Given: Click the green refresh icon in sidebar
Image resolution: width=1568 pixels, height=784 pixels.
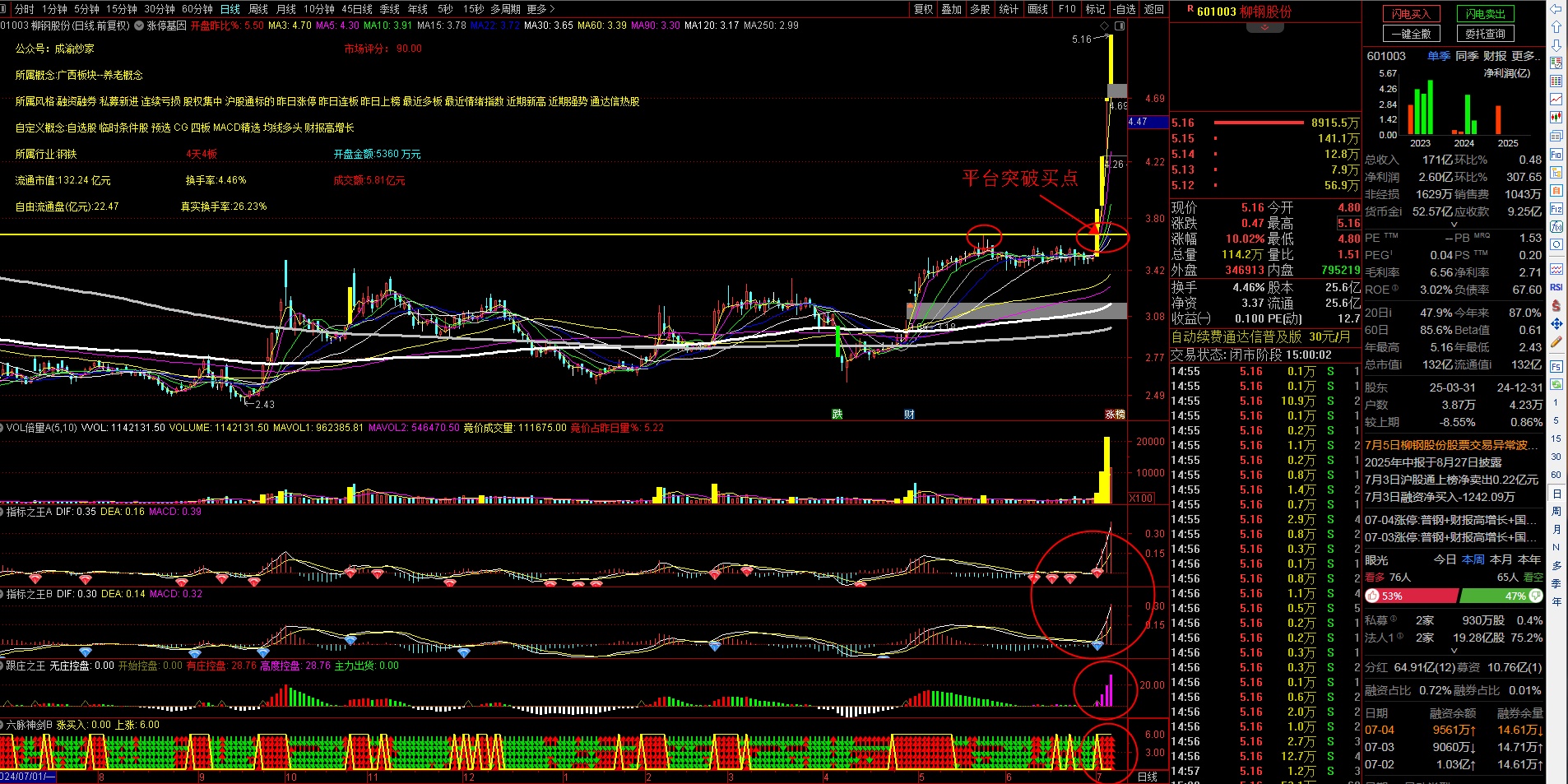Looking at the screenshot, I should click(x=1556, y=384).
